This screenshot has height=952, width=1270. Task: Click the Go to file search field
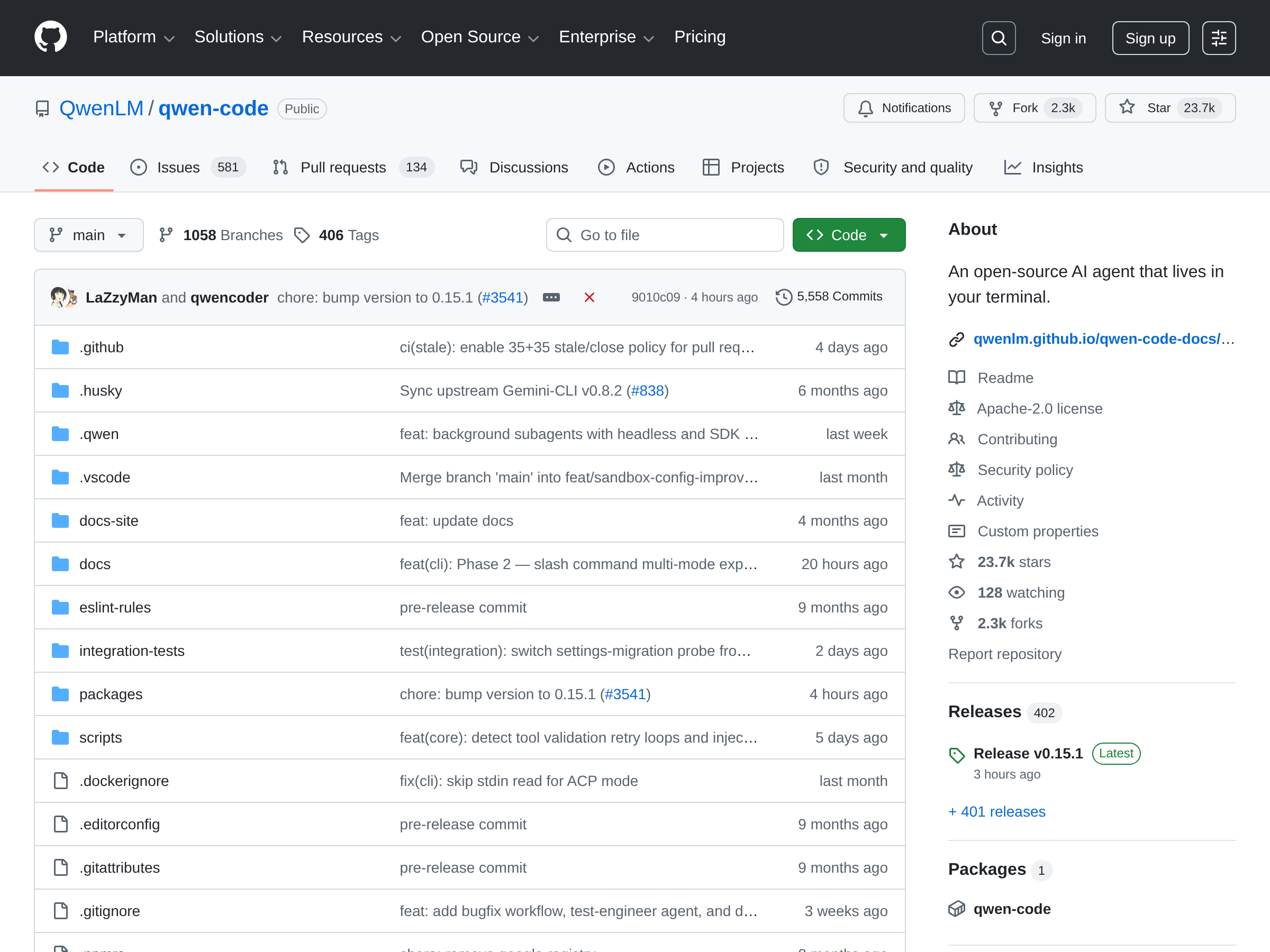[x=665, y=235]
